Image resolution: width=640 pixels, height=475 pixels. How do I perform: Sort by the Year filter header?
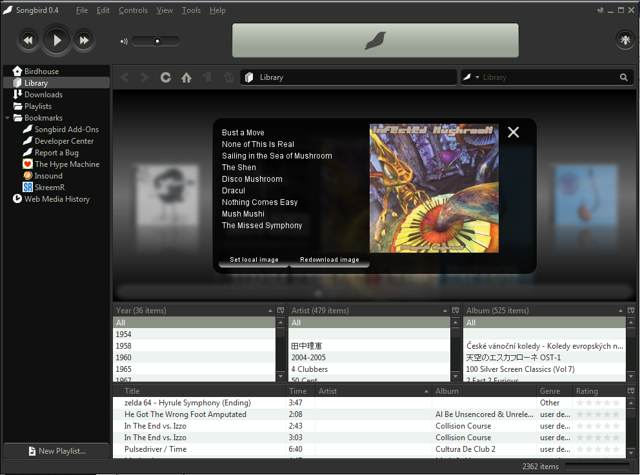[x=194, y=311]
